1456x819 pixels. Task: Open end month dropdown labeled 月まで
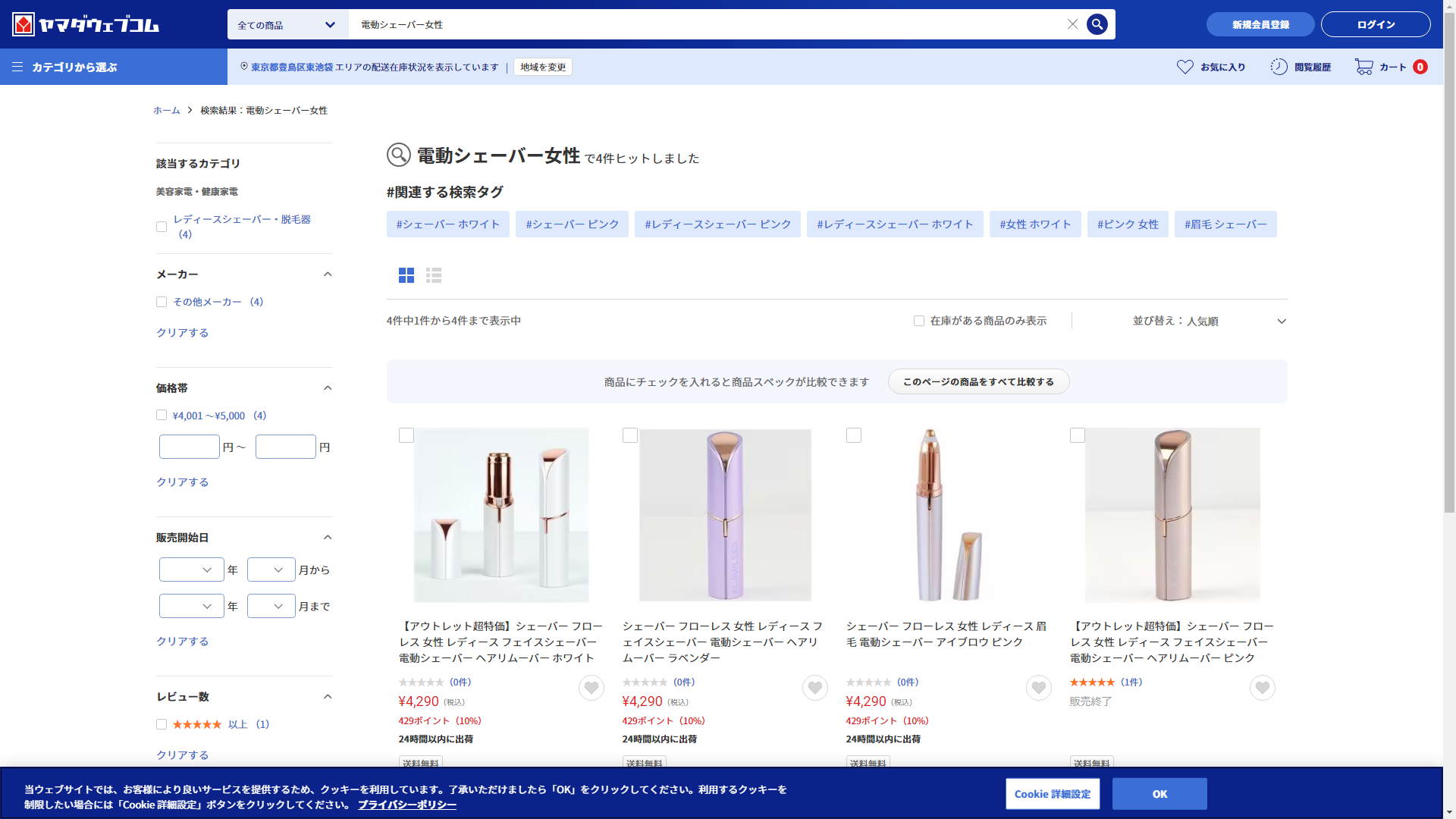click(271, 606)
